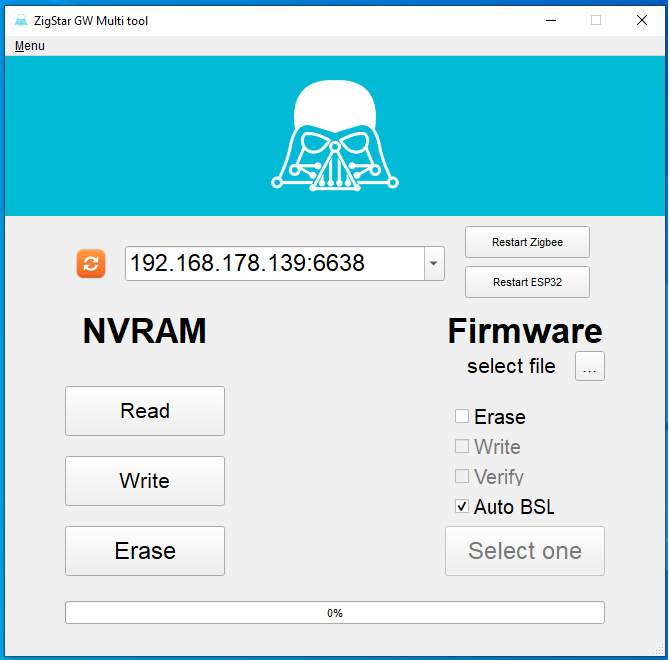
Task: Click the window resize grip corner
Action: 659,650
